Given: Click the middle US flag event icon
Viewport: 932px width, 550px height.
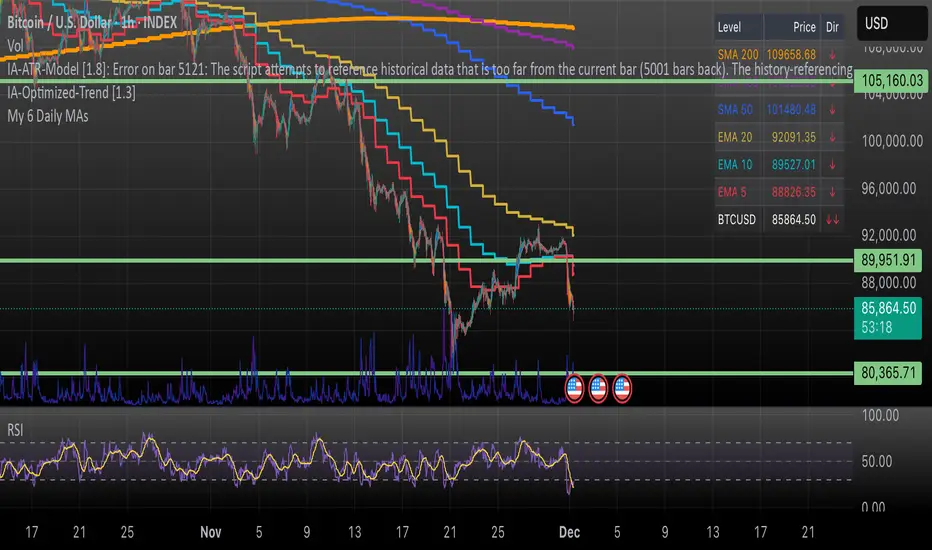Looking at the screenshot, I should point(599,388).
